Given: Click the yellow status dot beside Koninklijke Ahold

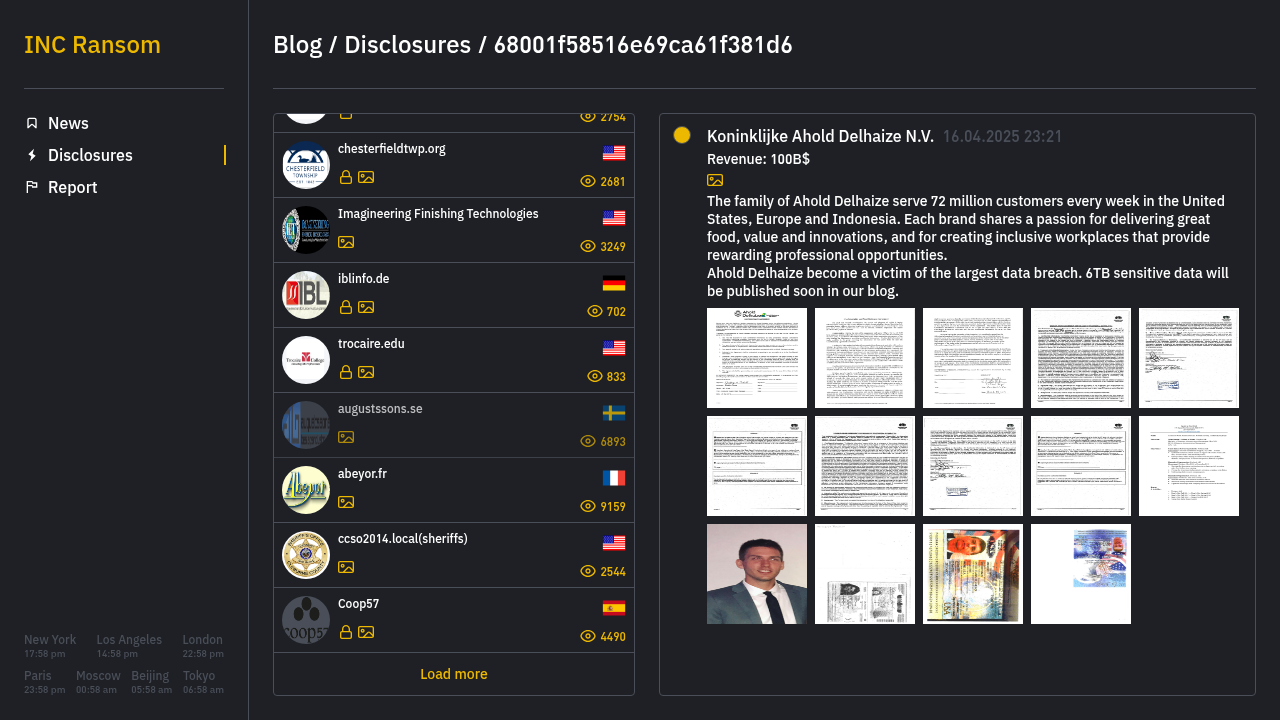Looking at the screenshot, I should (682, 135).
